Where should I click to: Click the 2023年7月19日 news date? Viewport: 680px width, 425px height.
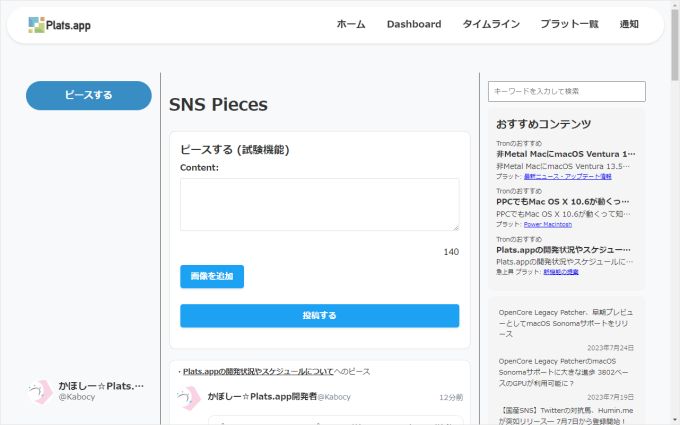[x=610, y=397]
